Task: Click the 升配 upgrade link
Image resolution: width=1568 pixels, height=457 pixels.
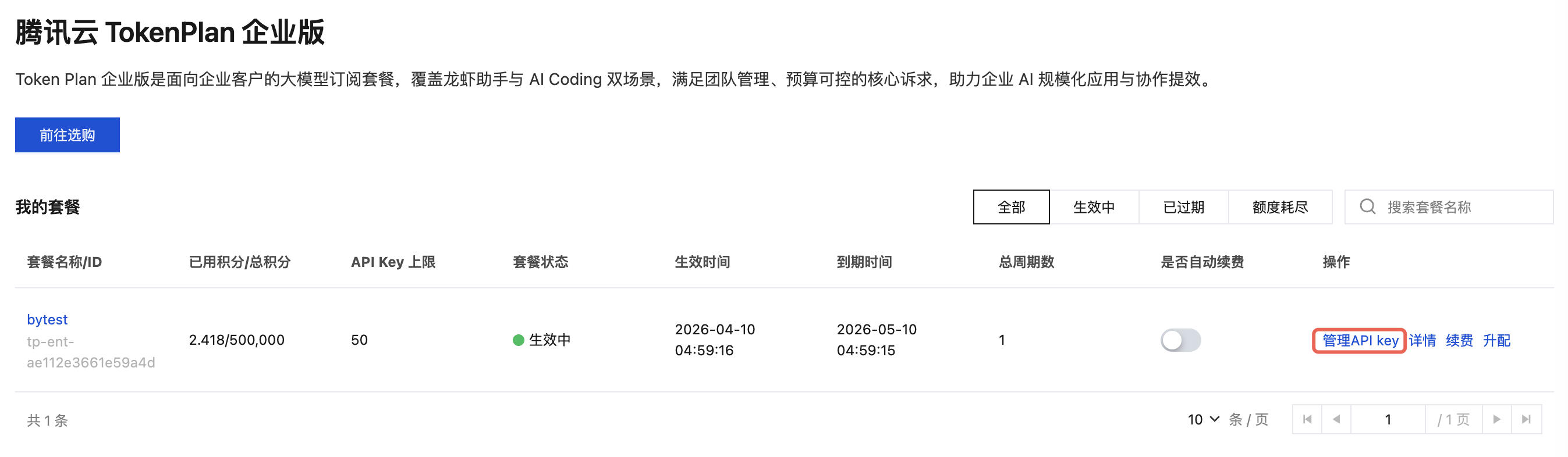Action: coord(1496,340)
